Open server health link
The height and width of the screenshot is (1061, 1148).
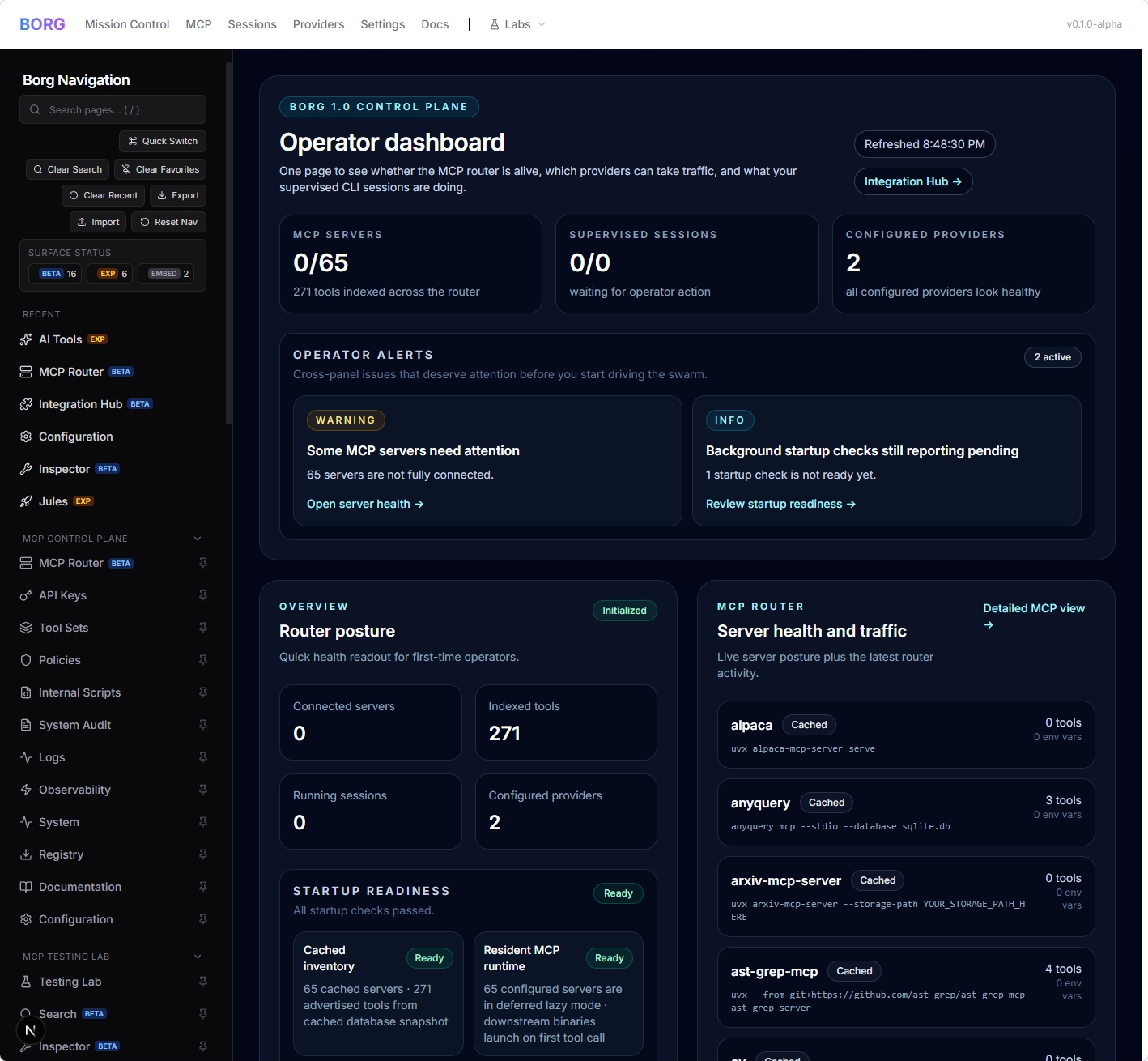click(365, 504)
